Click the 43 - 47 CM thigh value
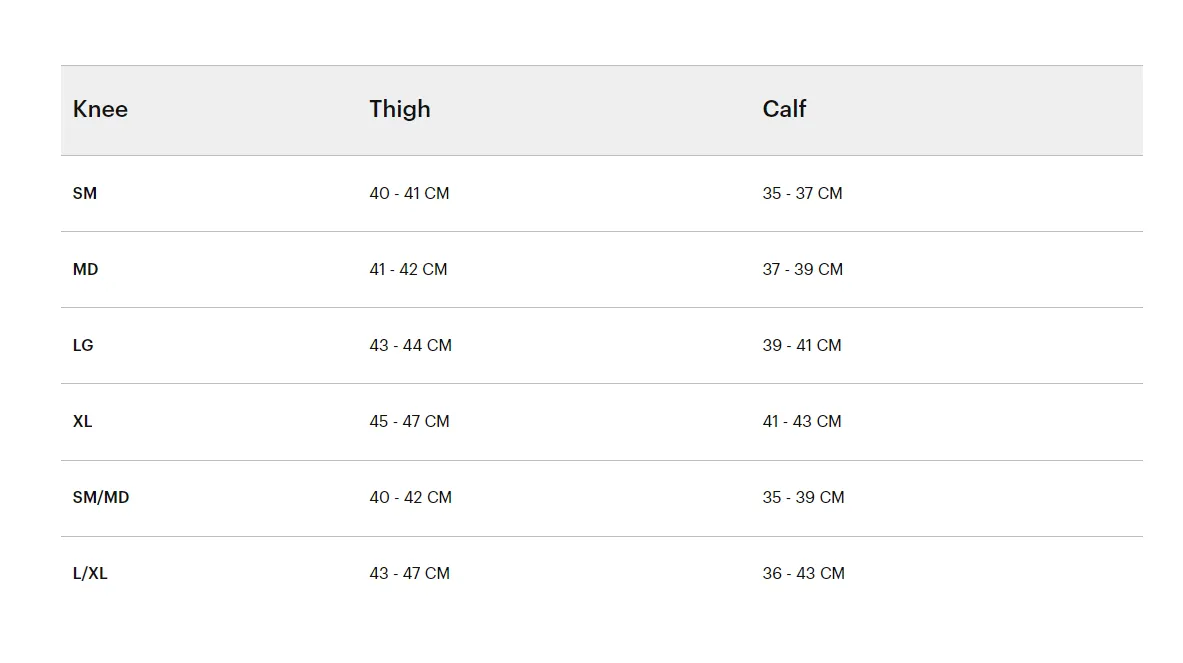Screen dimensions: 1183x663 pyautogui.click(x=410, y=574)
